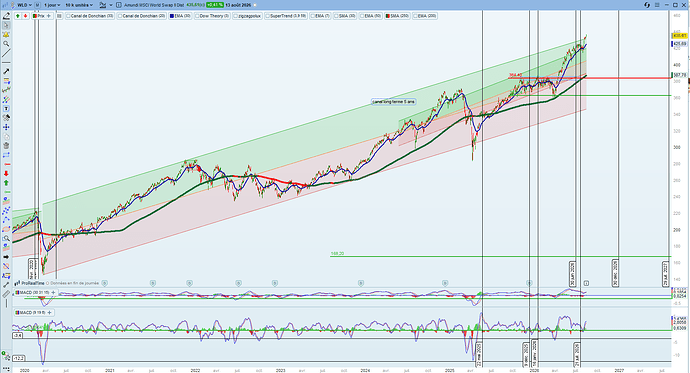Click the red down arrow in indicator bar
Image resolution: width=690 pixels, height=373 pixels.
point(25,16)
